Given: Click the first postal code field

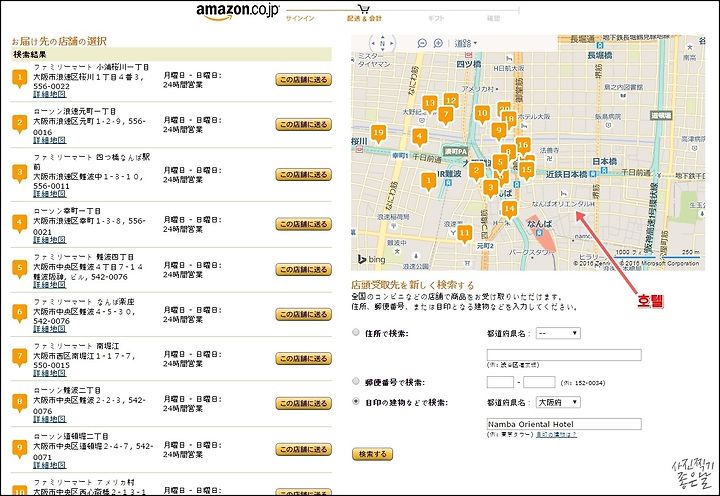Looking at the screenshot, I should [500, 382].
